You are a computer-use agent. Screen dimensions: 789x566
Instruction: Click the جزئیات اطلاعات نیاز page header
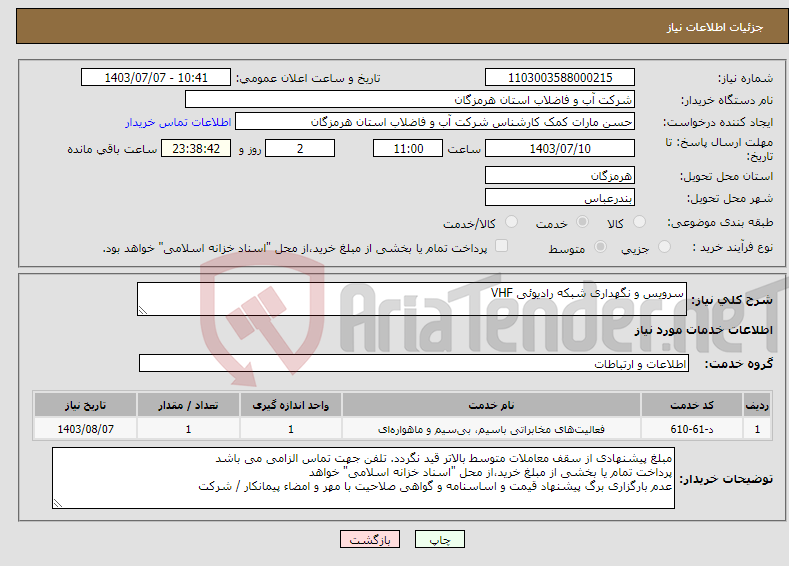pos(715,27)
